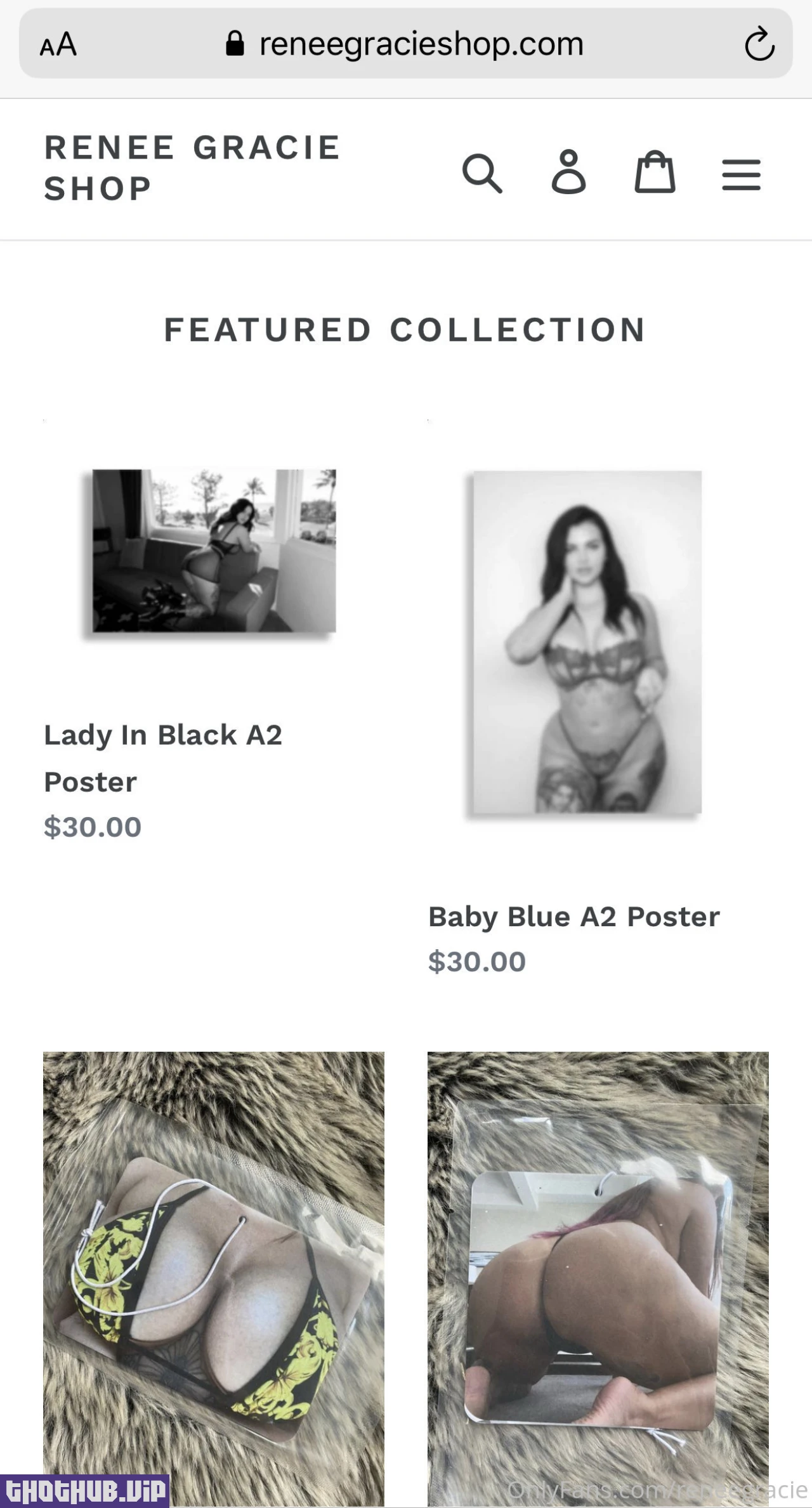Image resolution: width=812 pixels, height=1508 pixels.
Task: Expand the hamburger navigation menu
Action: (x=741, y=174)
